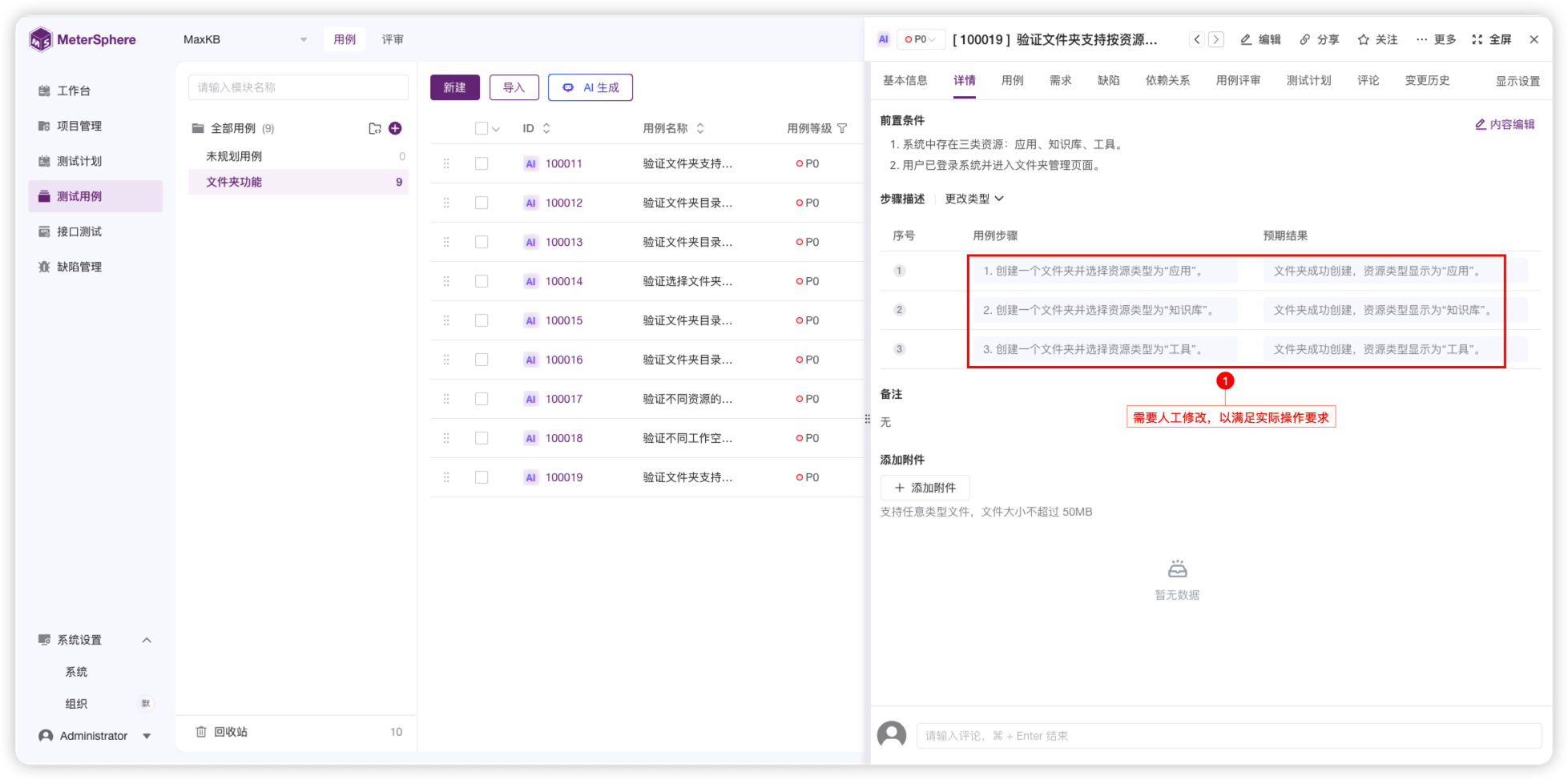This screenshot has width=1568, height=780.
Task: Switch to the 基本信息 tab
Action: (x=905, y=80)
